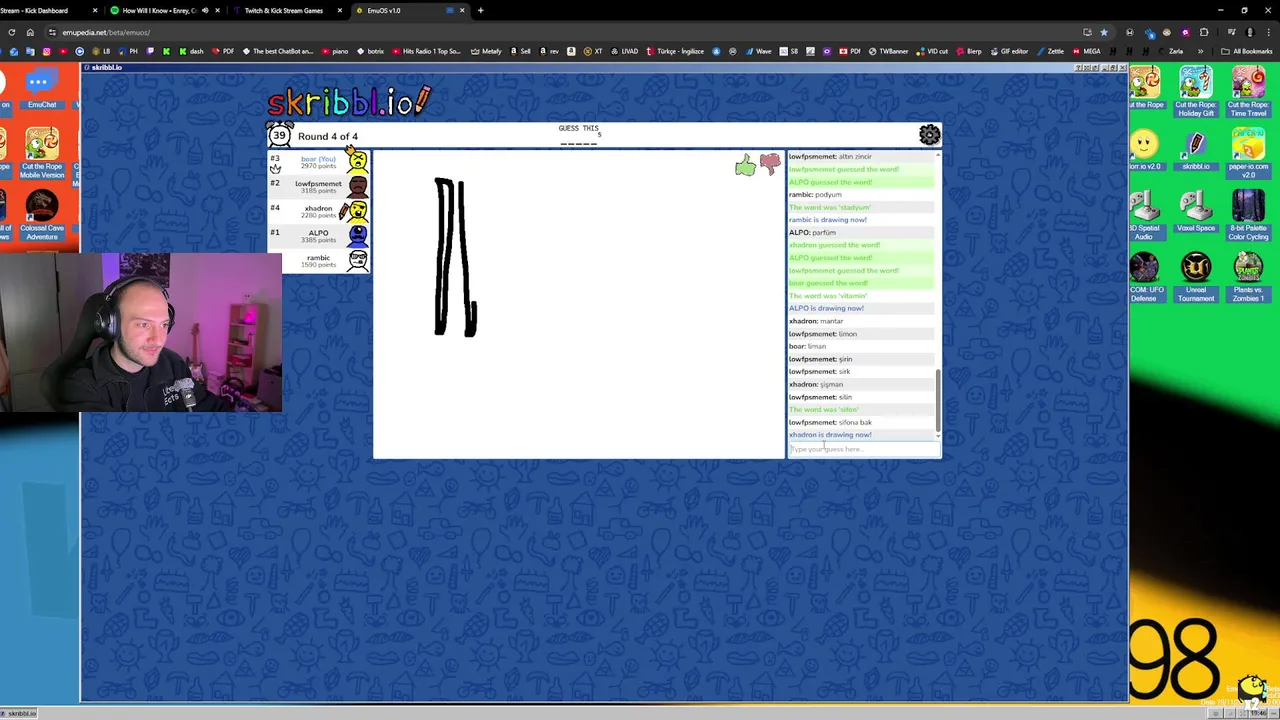Viewport: 1280px width, 720px height.
Task: Click 'Round 4 of 4' text
Action: pyautogui.click(x=327, y=136)
